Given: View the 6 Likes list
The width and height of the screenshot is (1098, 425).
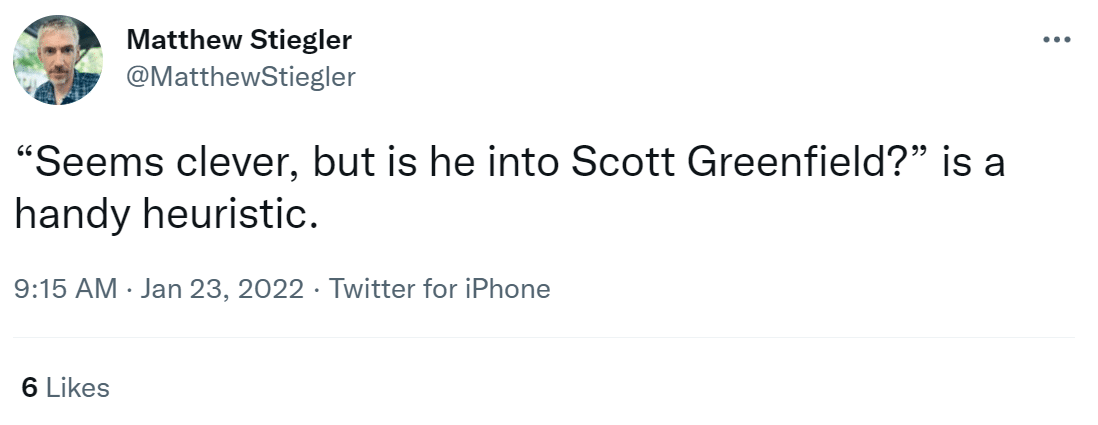Looking at the screenshot, I should [x=65, y=388].
